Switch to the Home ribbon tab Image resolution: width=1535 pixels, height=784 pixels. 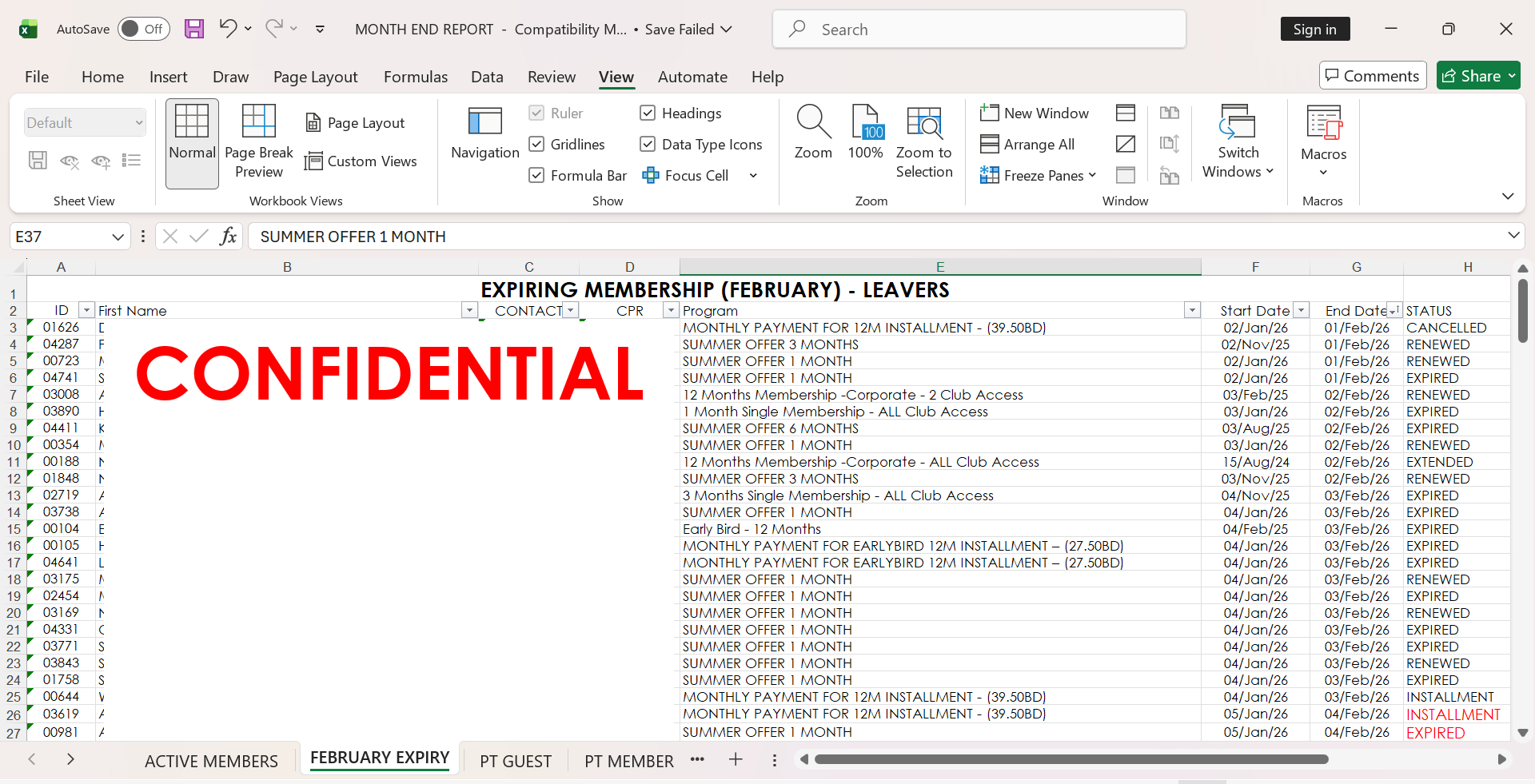tap(102, 77)
